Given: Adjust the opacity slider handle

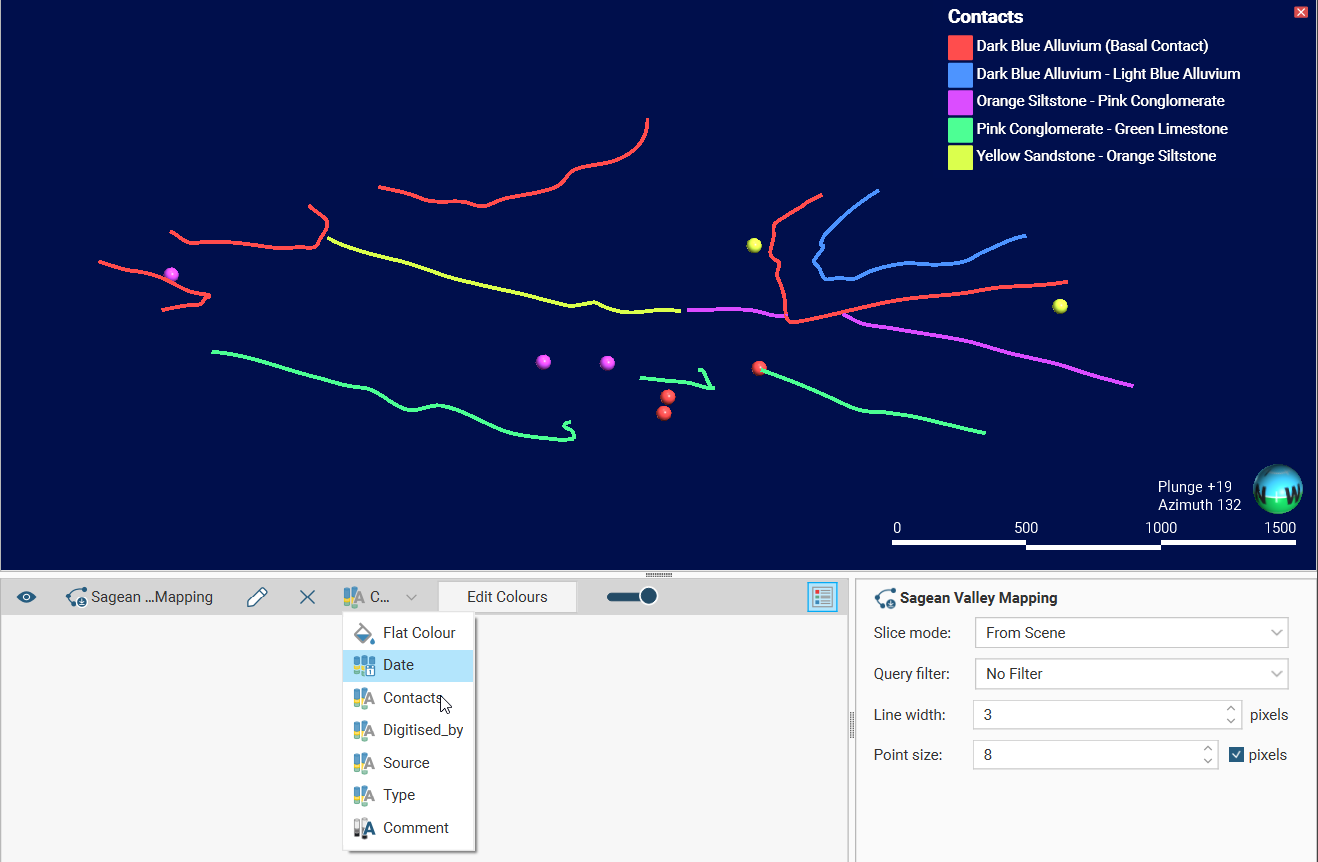Looking at the screenshot, I should [648, 596].
